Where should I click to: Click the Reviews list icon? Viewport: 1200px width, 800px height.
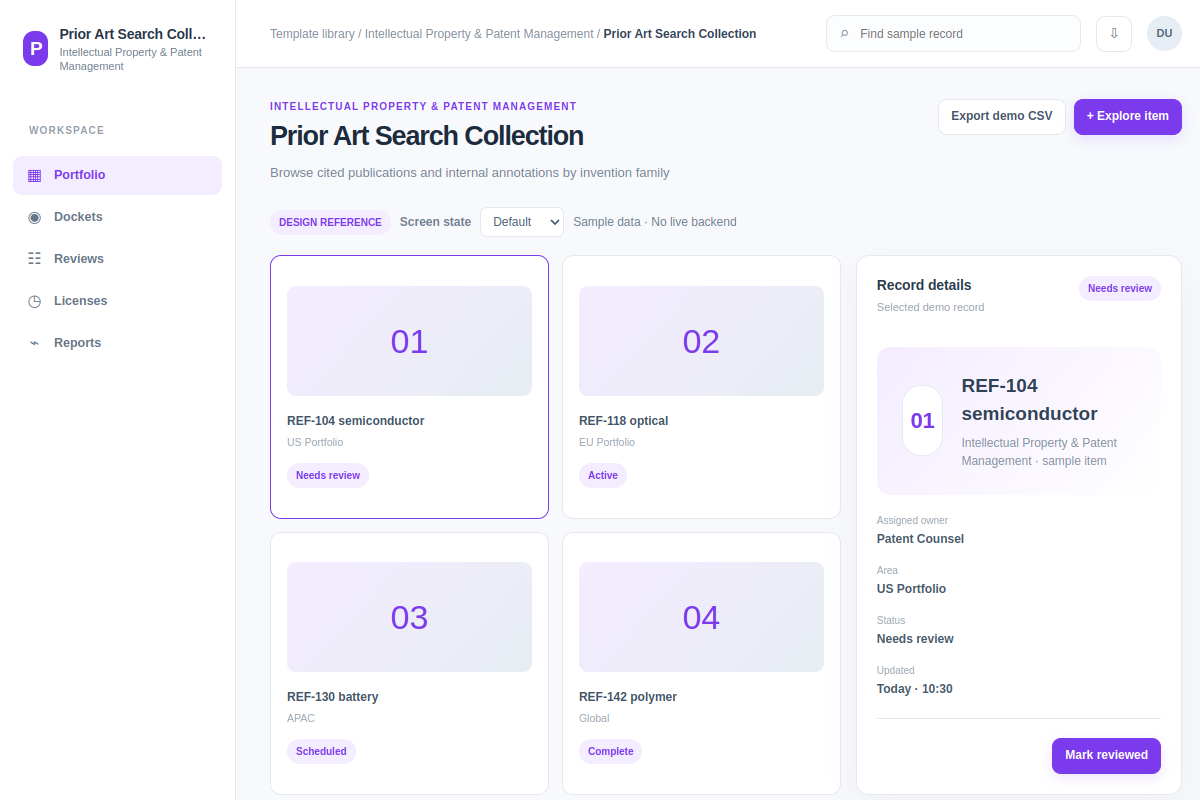[35, 259]
